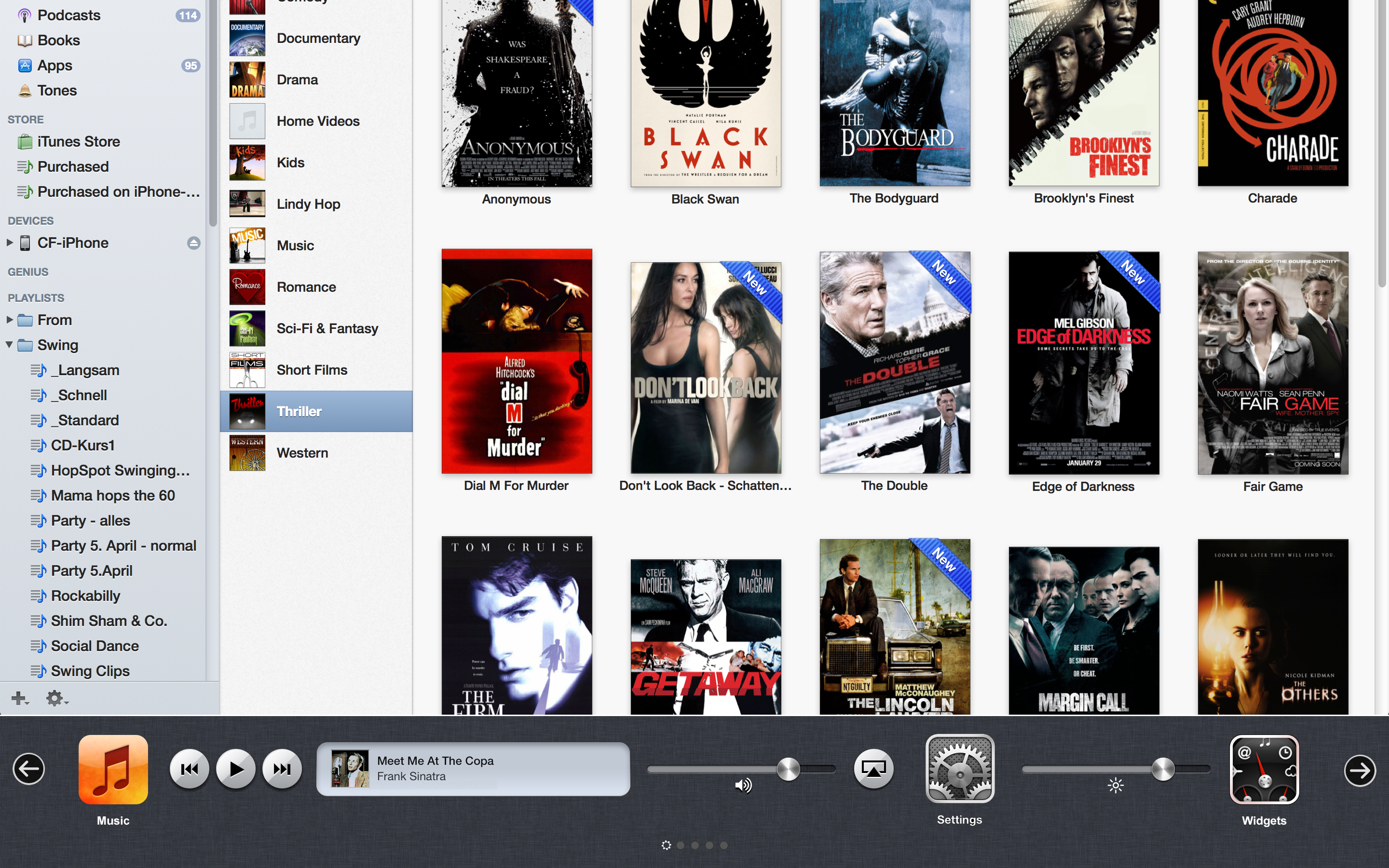Adjust the brightness slider knob
This screenshot has width=1389, height=868.
1163,769
